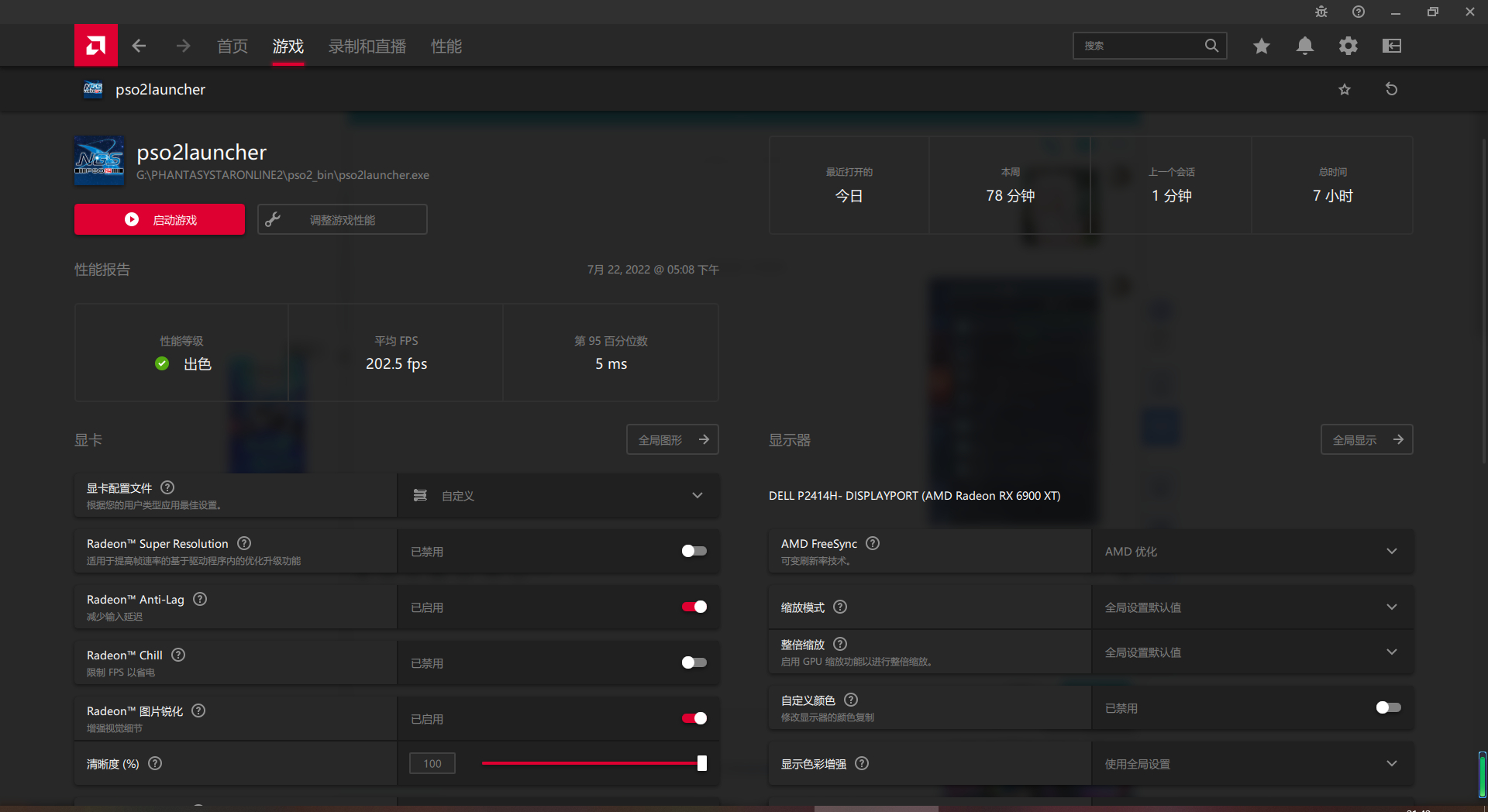Screen dimensions: 1488x812
Task: Click the 出色 performance rating
Action: tap(198, 363)
